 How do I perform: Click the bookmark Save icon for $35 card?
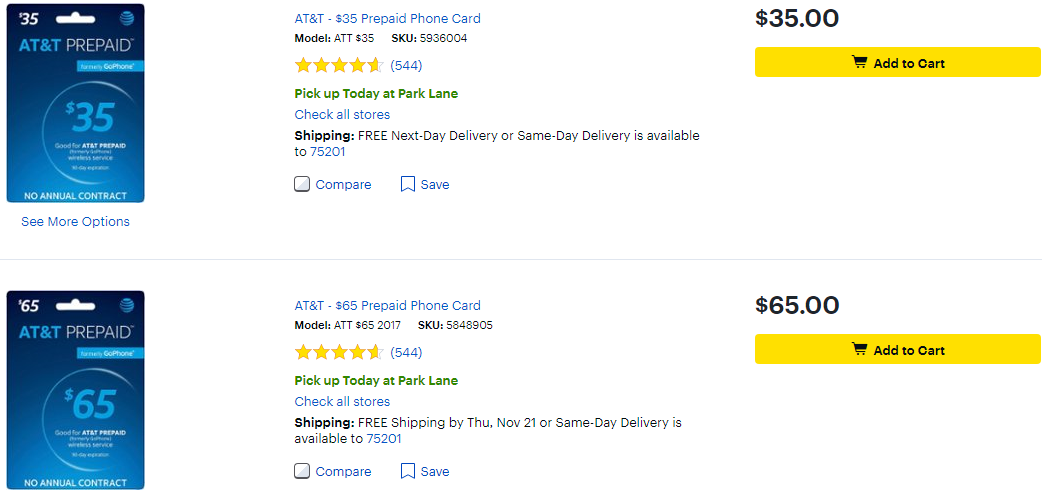[407, 185]
